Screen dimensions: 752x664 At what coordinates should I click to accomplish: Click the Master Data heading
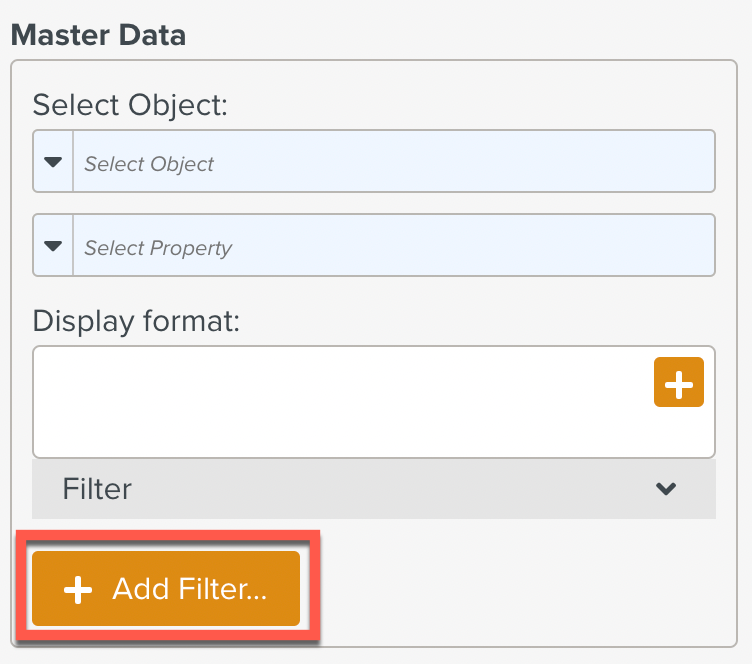click(98, 35)
